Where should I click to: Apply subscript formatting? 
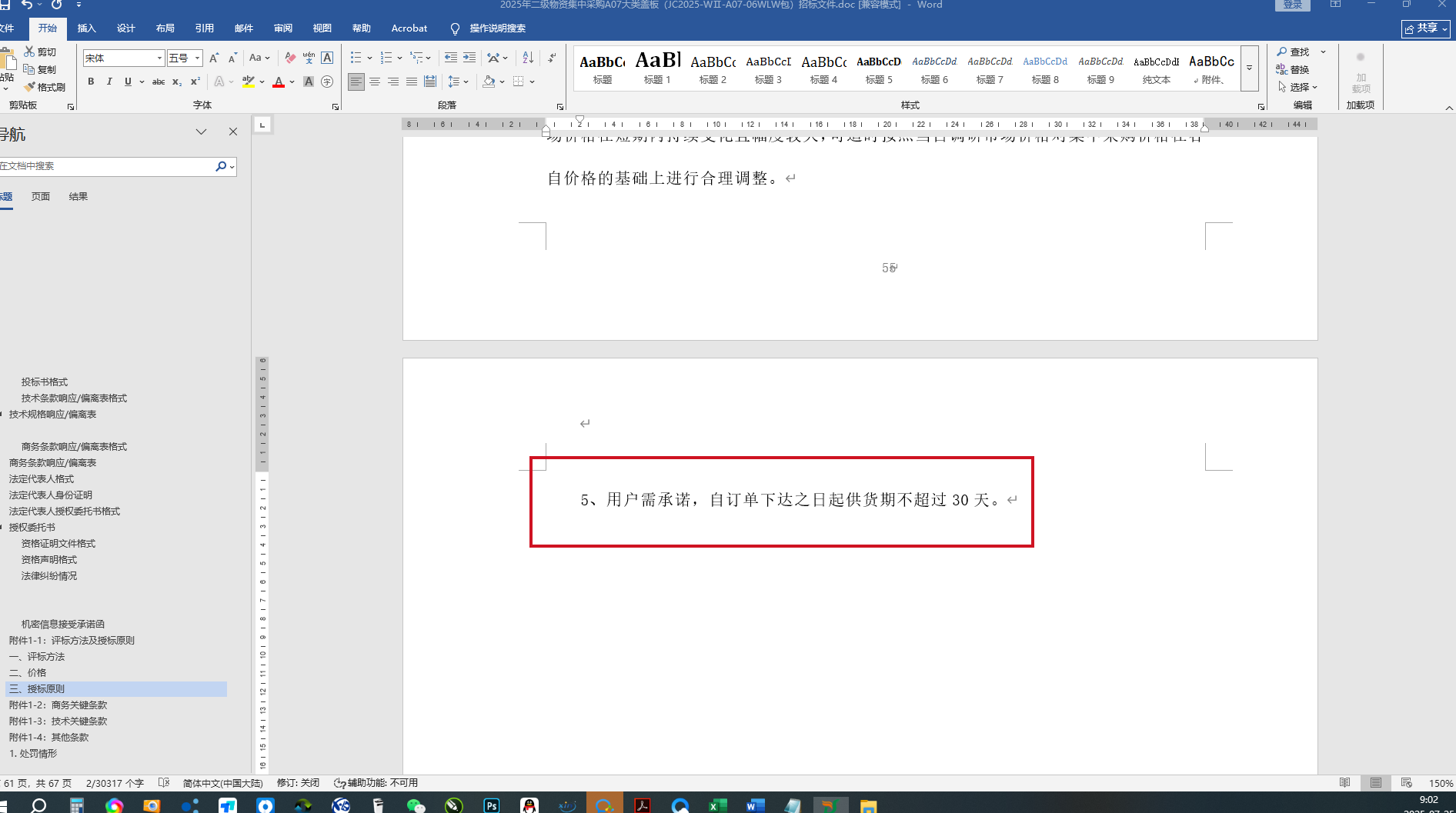pyautogui.click(x=177, y=82)
